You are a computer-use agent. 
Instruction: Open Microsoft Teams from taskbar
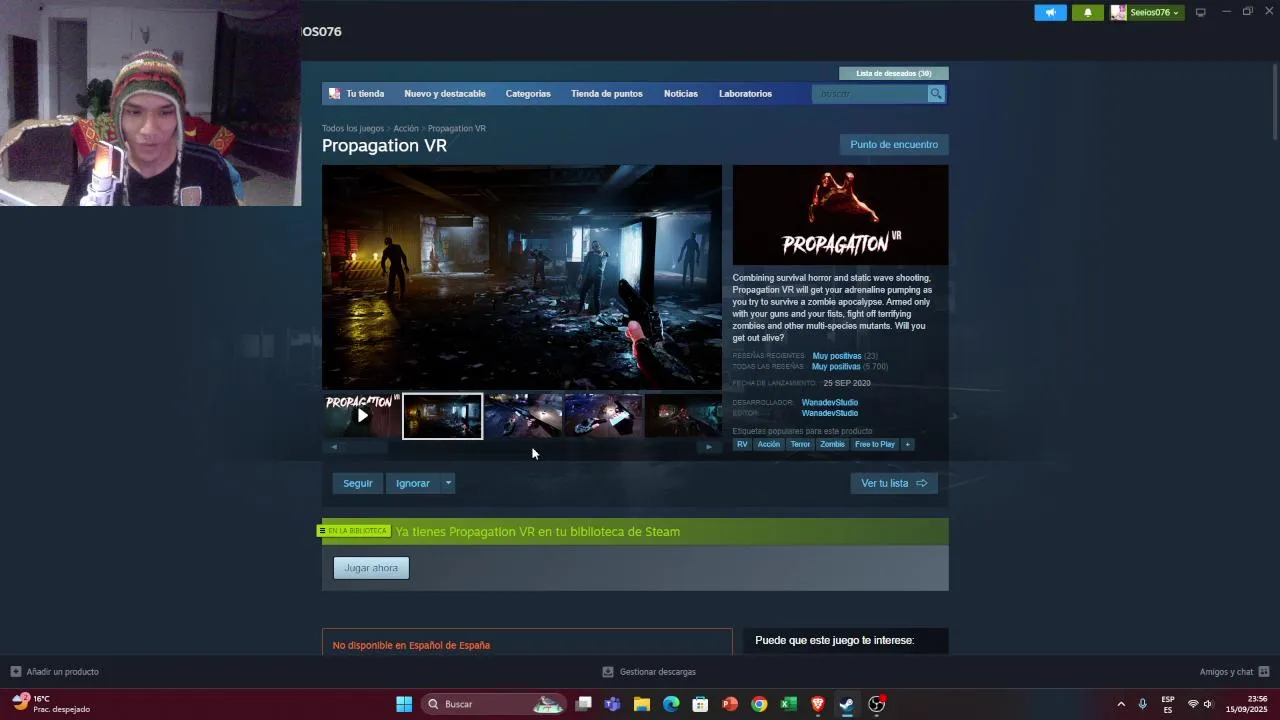(x=613, y=704)
